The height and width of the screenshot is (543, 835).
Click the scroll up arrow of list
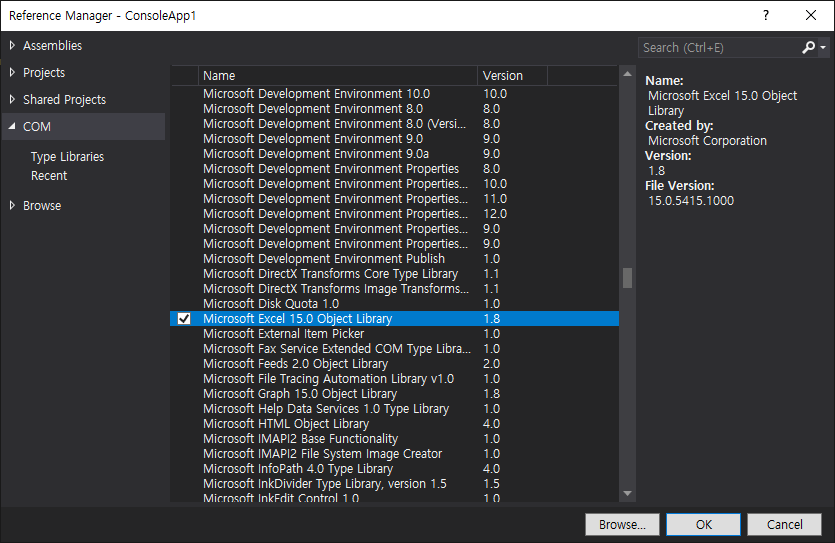[x=627, y=74]
